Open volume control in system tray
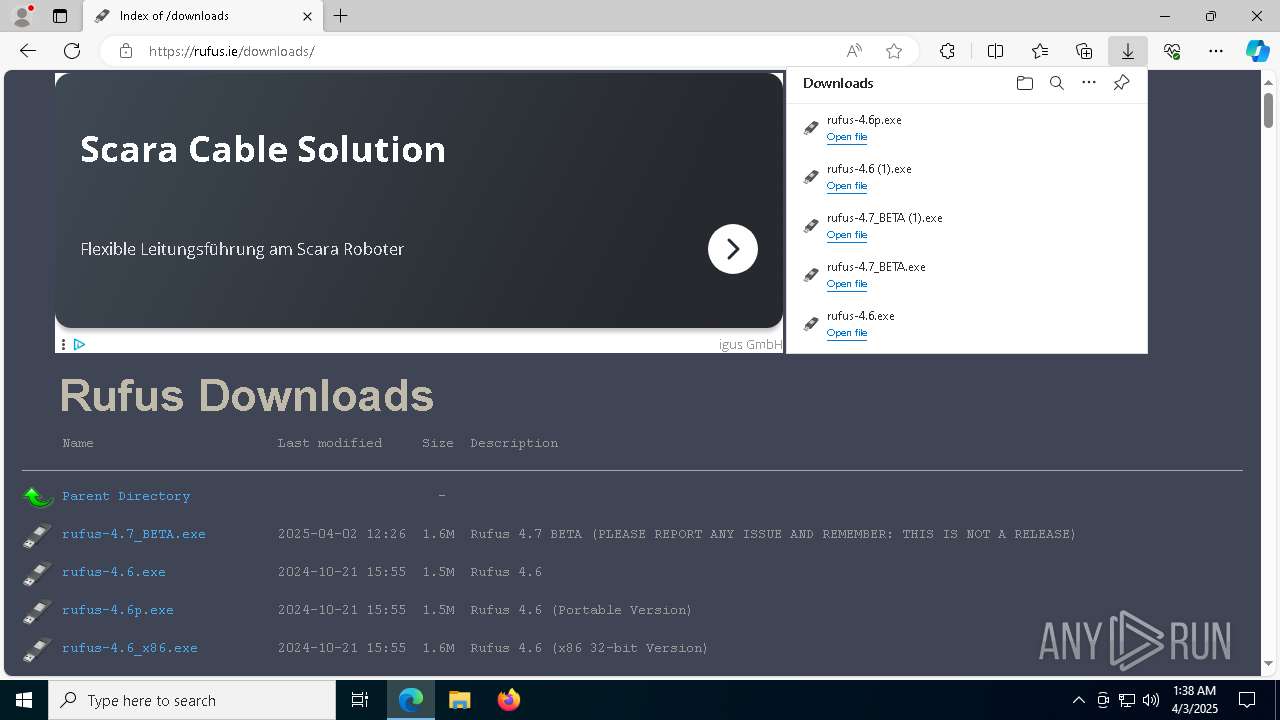This screenshot has height=720, width=1280. coord(1151,700)
